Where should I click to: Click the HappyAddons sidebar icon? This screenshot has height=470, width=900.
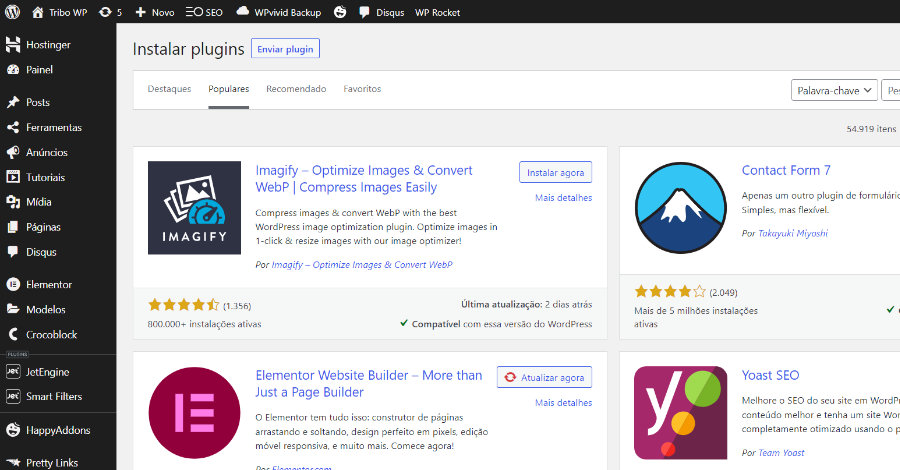pos(13,430)
